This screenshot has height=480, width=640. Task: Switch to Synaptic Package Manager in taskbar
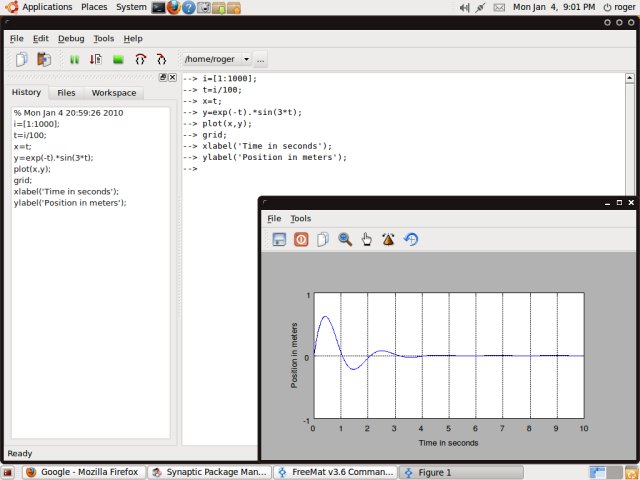[x=210, y=472]
